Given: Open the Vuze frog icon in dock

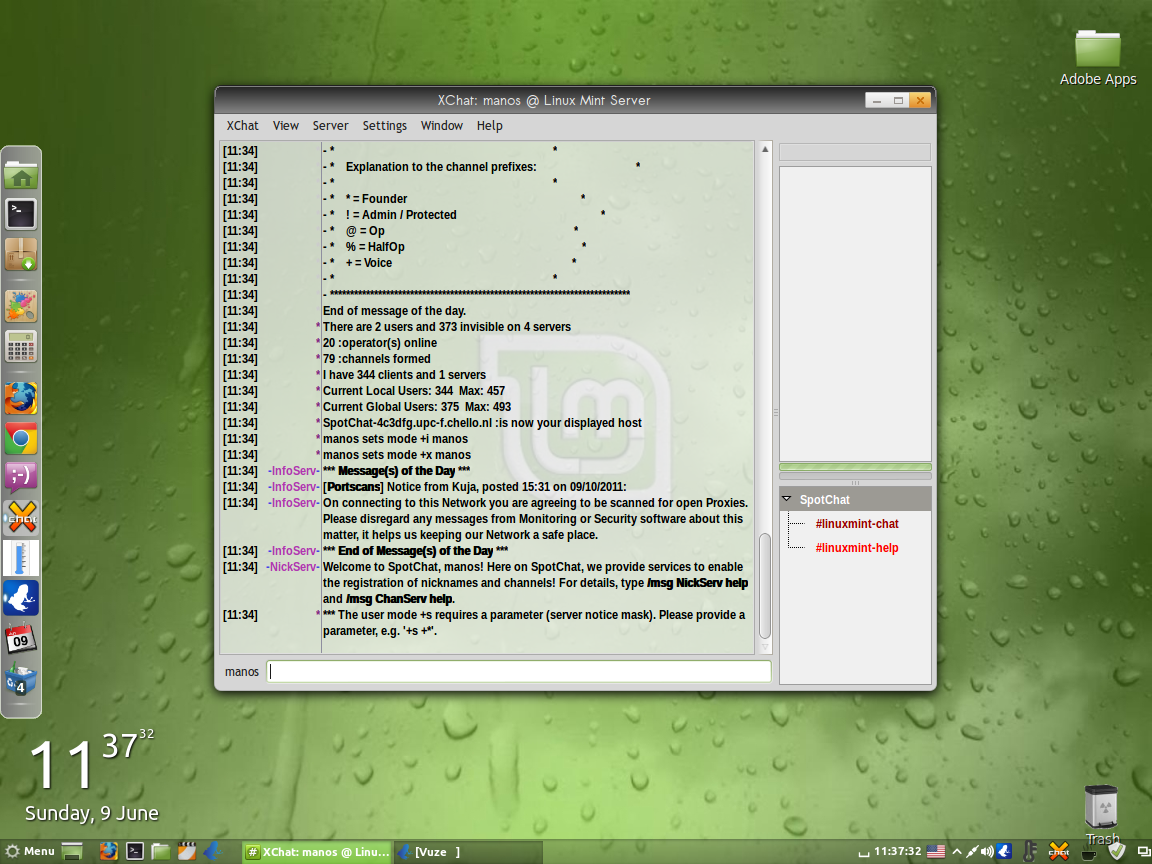Looking at the screenshot, I should 21,597.
